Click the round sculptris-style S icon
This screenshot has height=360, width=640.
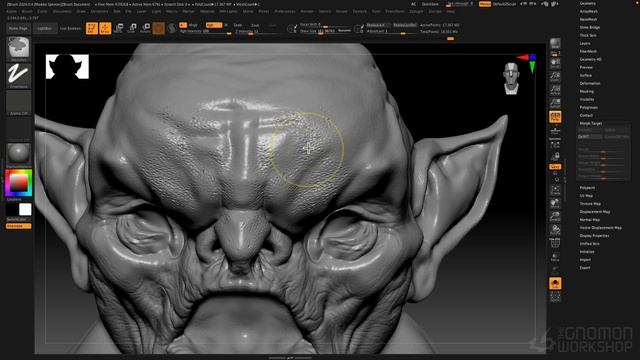pos(172,28)
